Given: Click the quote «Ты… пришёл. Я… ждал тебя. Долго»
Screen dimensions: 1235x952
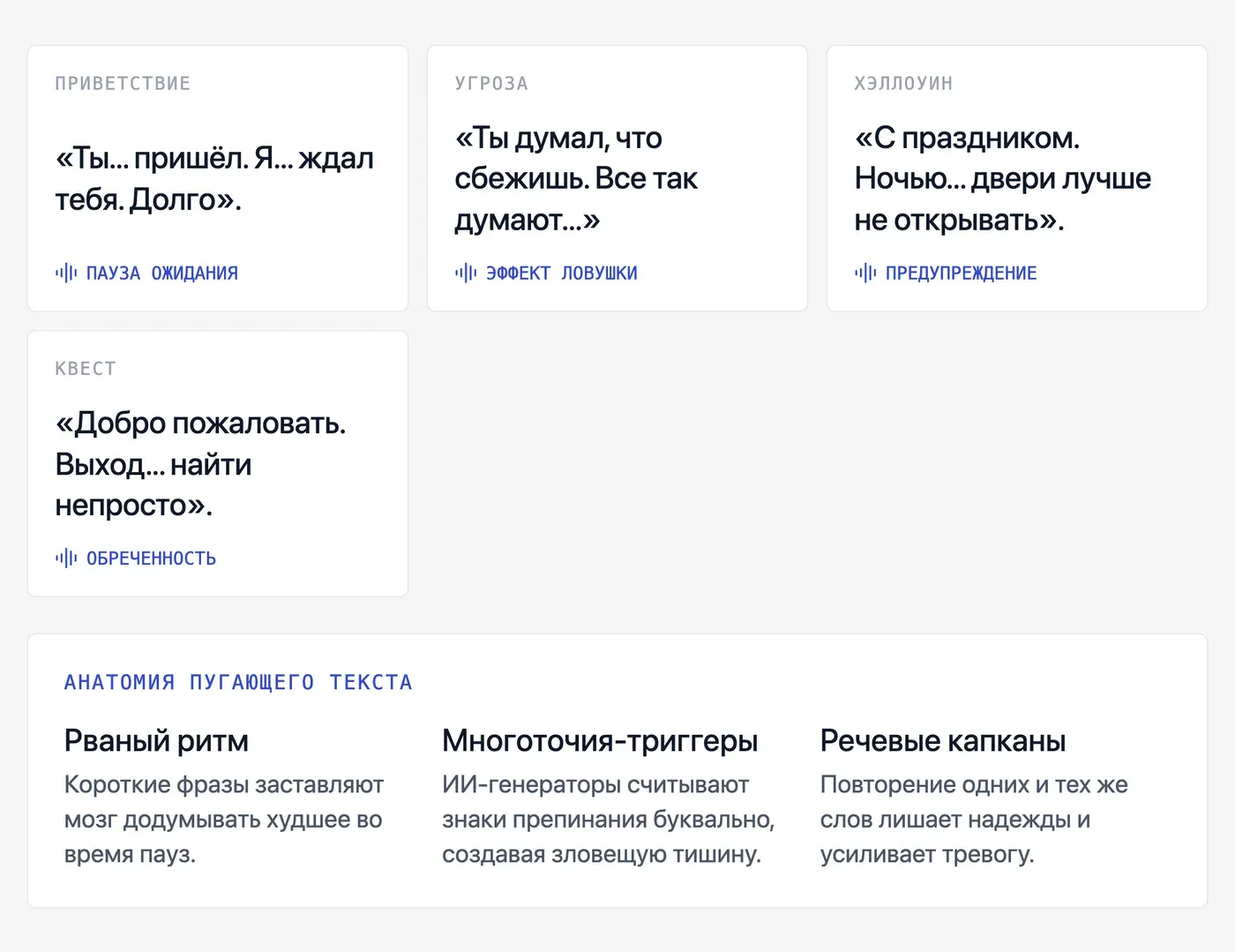Looking at the screenshot, I should [214, 179].
